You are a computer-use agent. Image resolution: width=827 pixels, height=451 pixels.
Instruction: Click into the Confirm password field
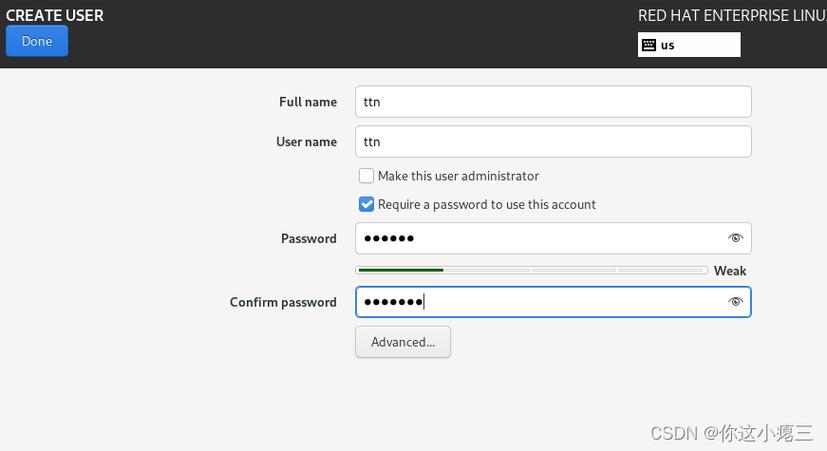point(553,302)
